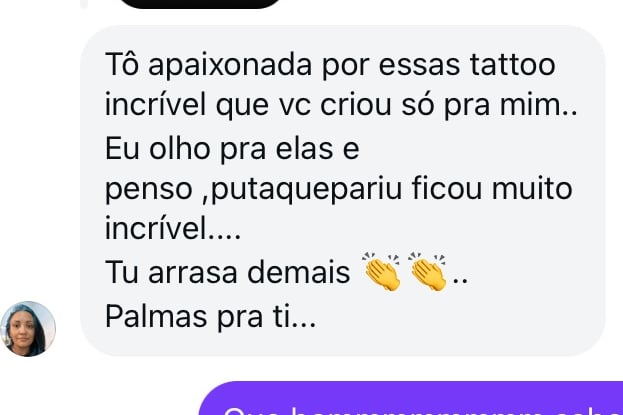Open the sender's profile picture avatar
The width and height of the screenshot is (623, 415).
coord(28,329)
